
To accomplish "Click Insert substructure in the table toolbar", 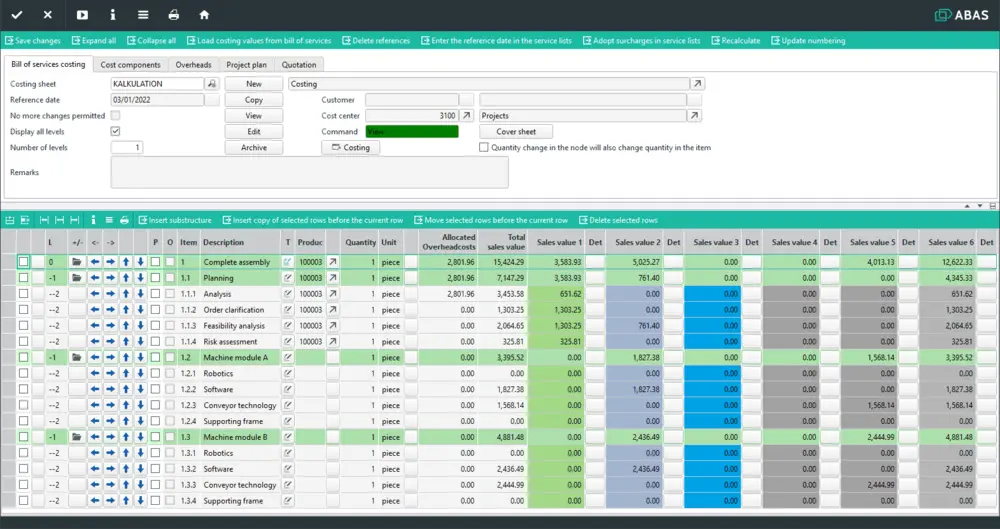I will click(175, 220).
